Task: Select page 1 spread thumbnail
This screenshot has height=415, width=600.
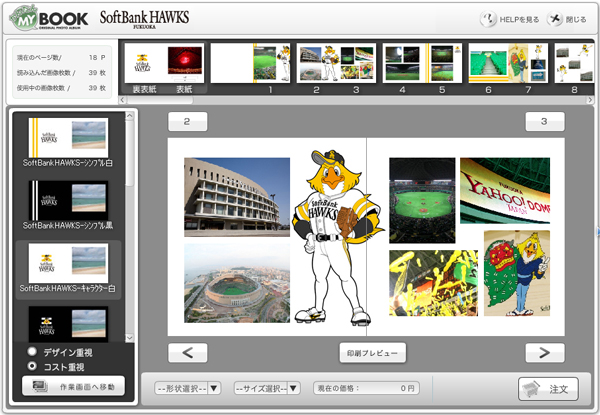Action: 250,63
